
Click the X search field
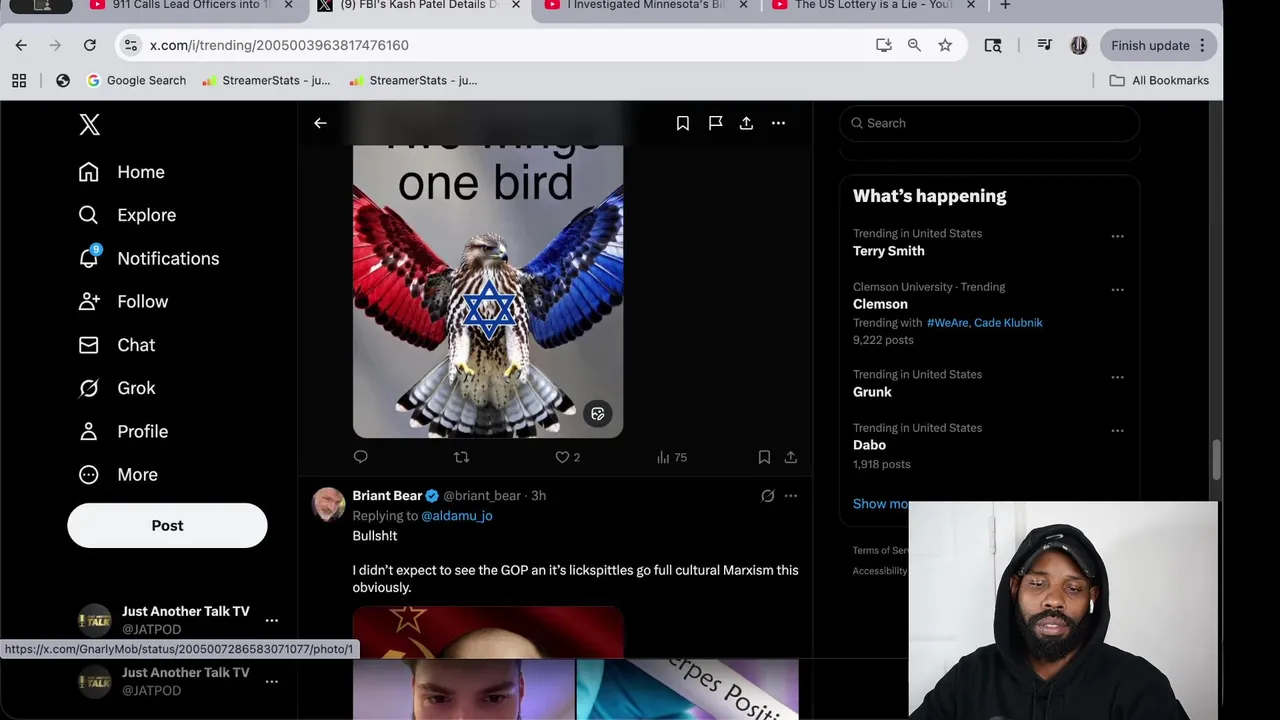point(989,123)
